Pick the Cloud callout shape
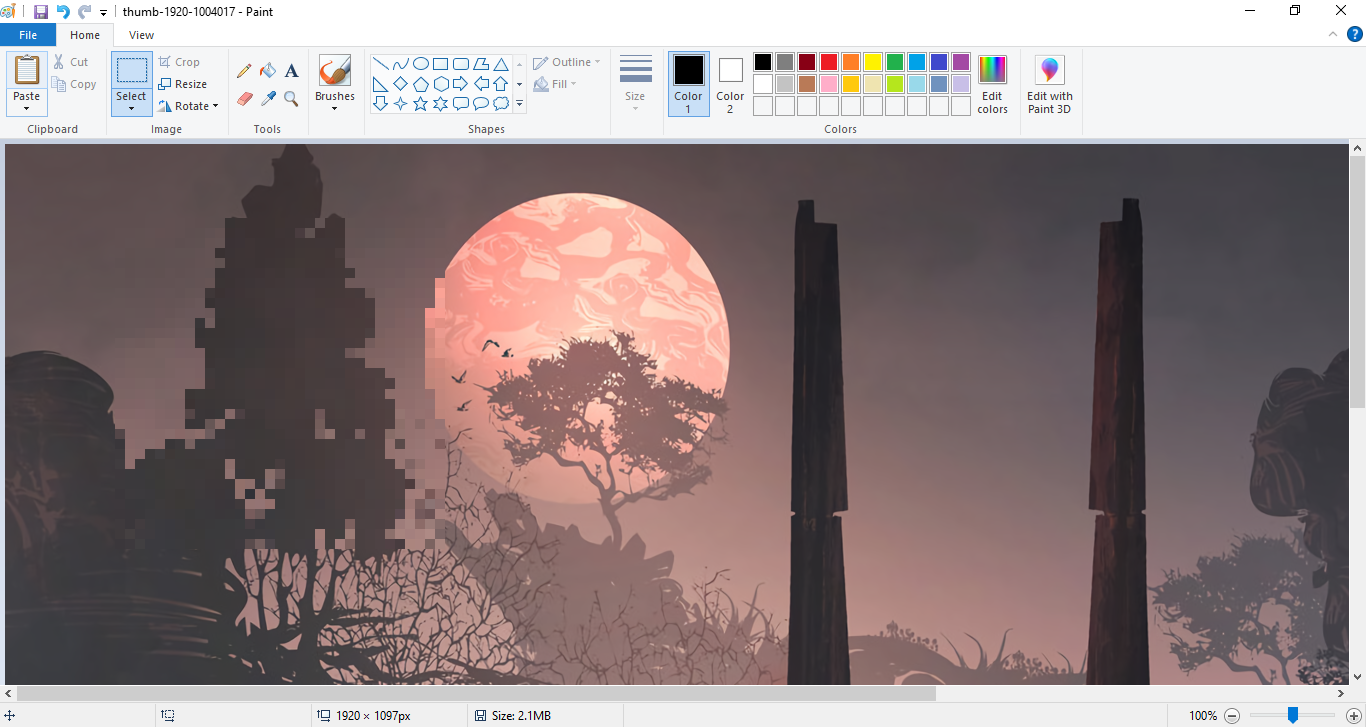Image resolution: width=1366 pixels, height=727 pixels. click(x=501, y=103)
